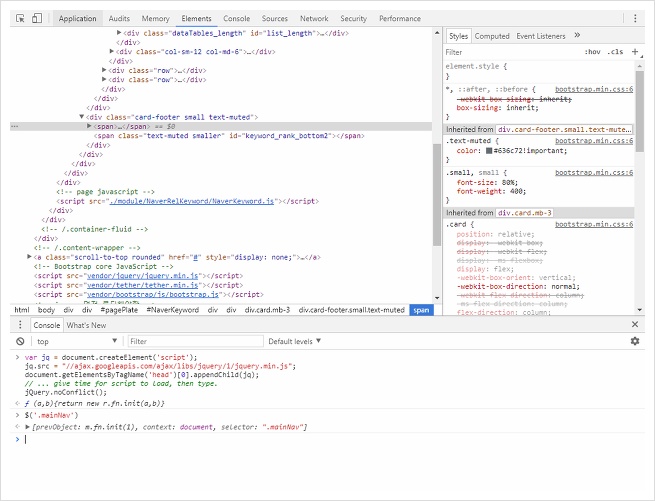The height and width of the screenshot is (501, 655).
Task: Toggle the .cls classes panel
Action: point(615,52)
